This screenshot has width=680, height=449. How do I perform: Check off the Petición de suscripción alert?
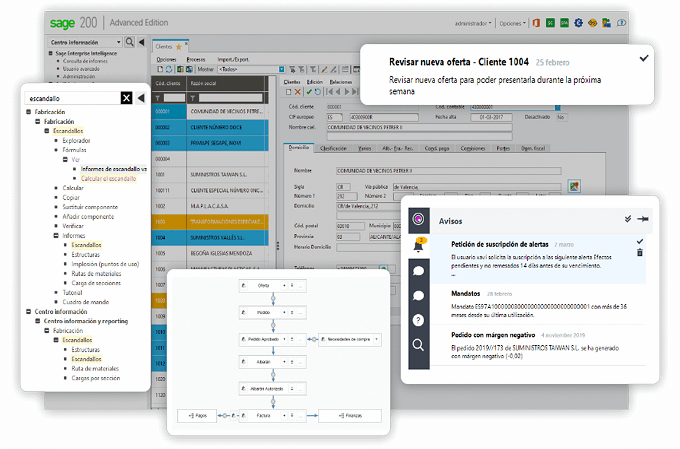640,241
